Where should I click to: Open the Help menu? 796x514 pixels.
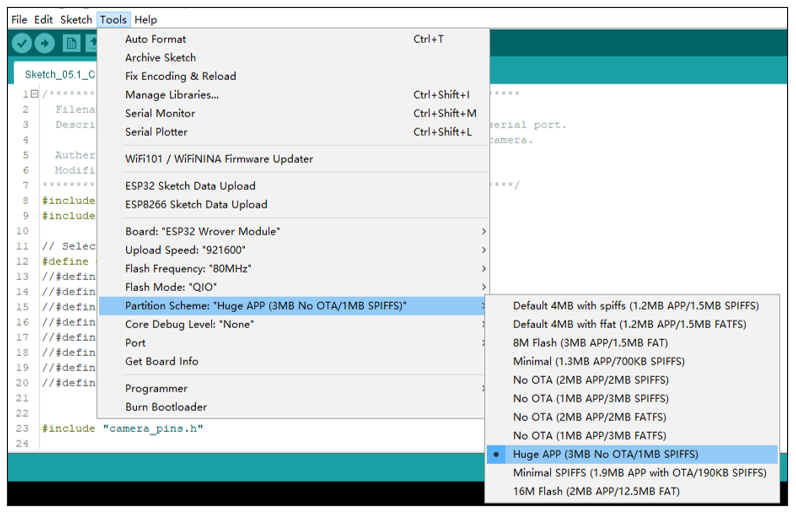point(146,20)
